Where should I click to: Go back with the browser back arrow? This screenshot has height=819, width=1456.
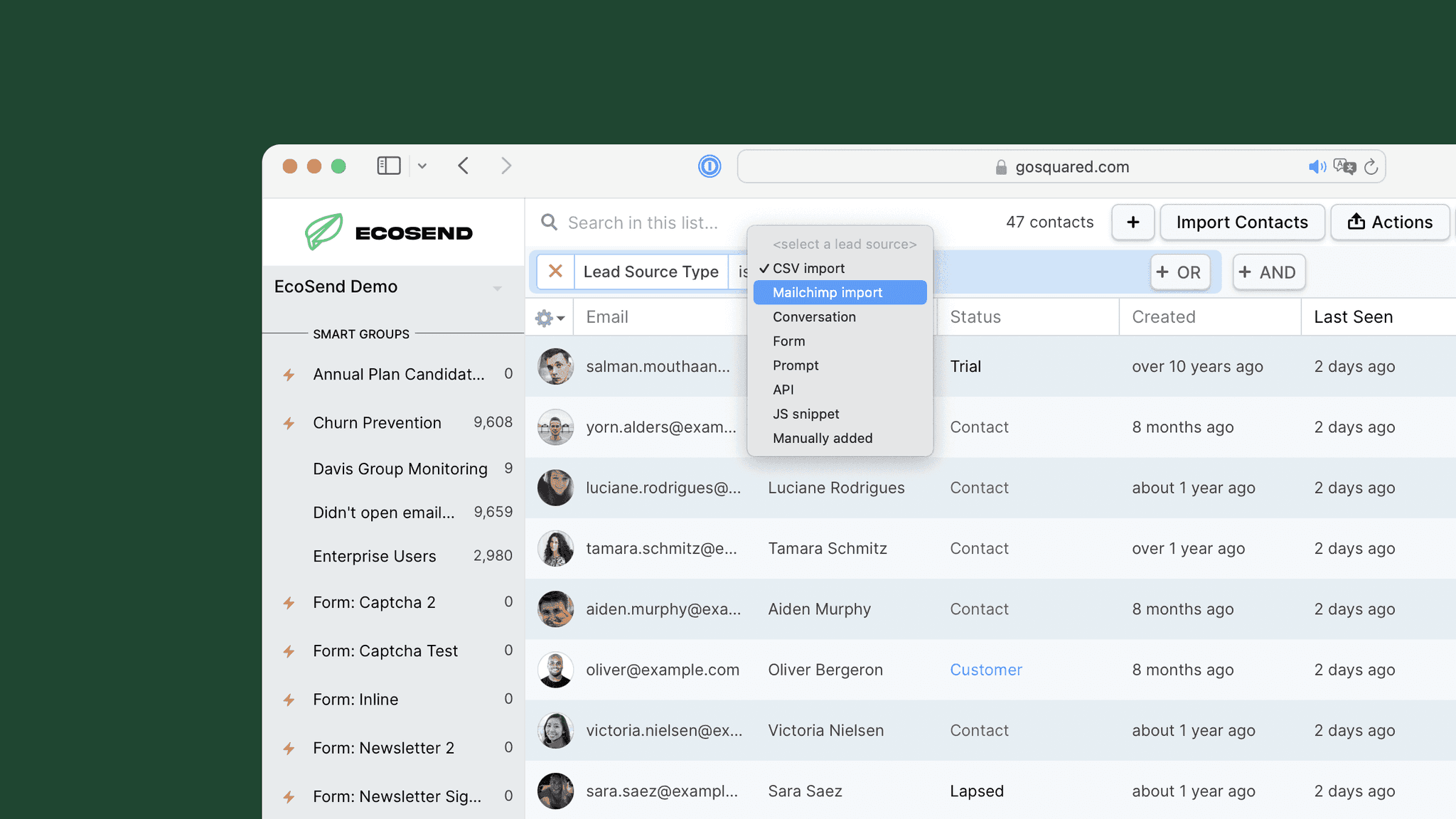[x=464, y=166]
